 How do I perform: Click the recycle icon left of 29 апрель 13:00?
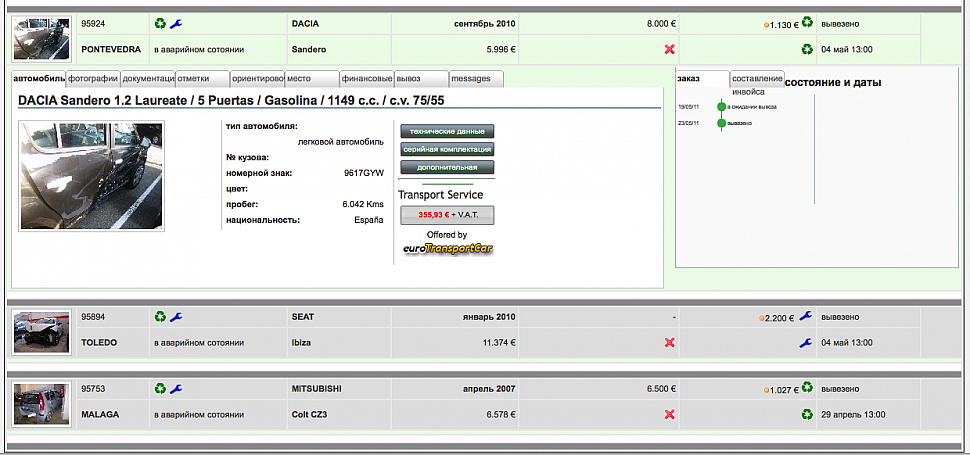click(x=807, y=414)
